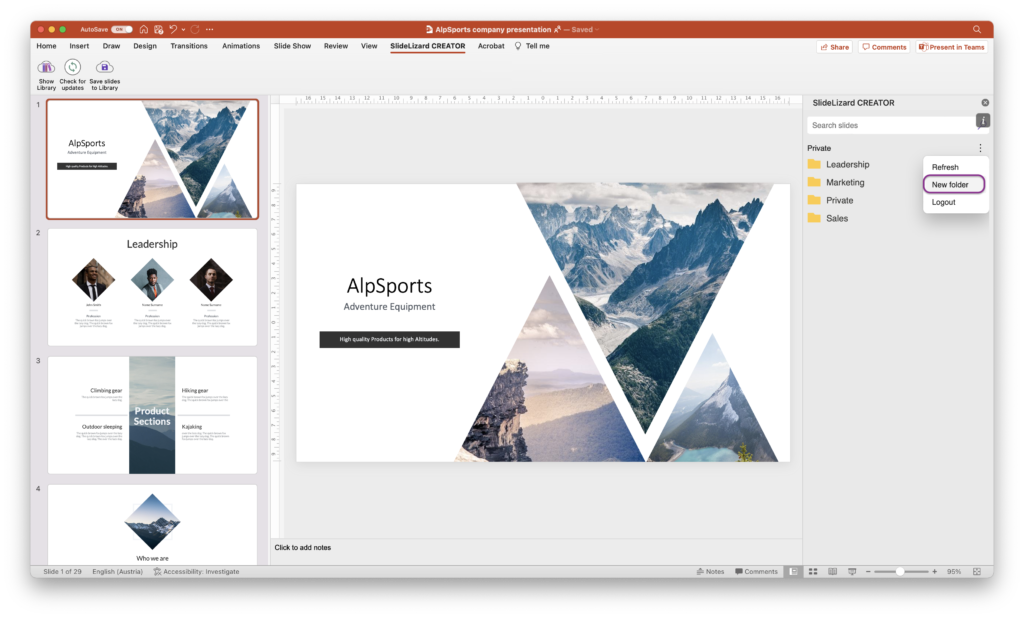Screen dimensions: 1024x618
Task: Switch to the Design tab
Action: tap(145, 46)
